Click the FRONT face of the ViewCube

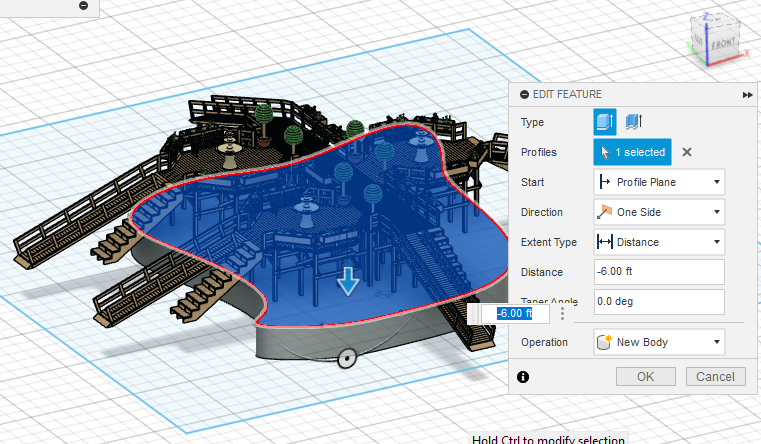[x=723, y=44]
